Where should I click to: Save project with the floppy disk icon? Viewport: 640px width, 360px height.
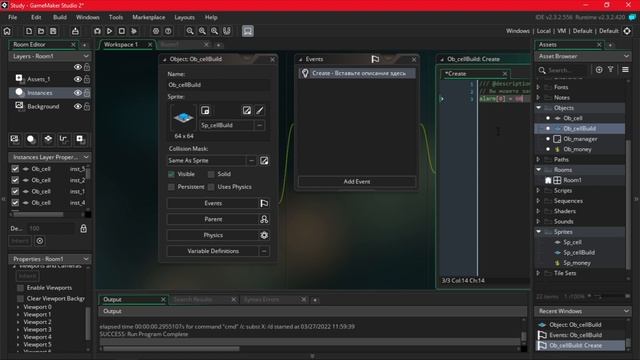(53, 31)
